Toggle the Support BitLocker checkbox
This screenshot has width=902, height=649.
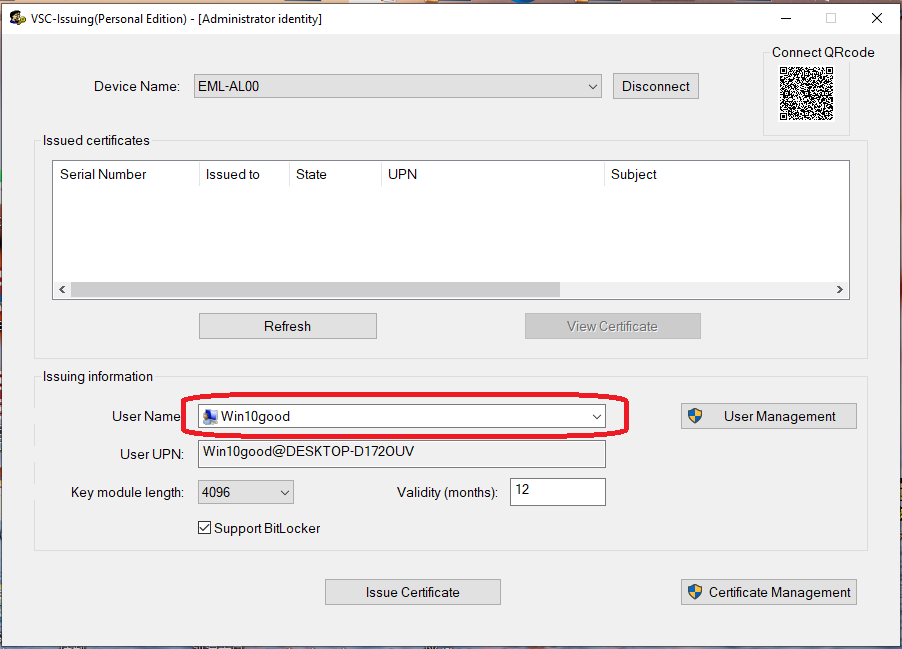tap(205, 528)
